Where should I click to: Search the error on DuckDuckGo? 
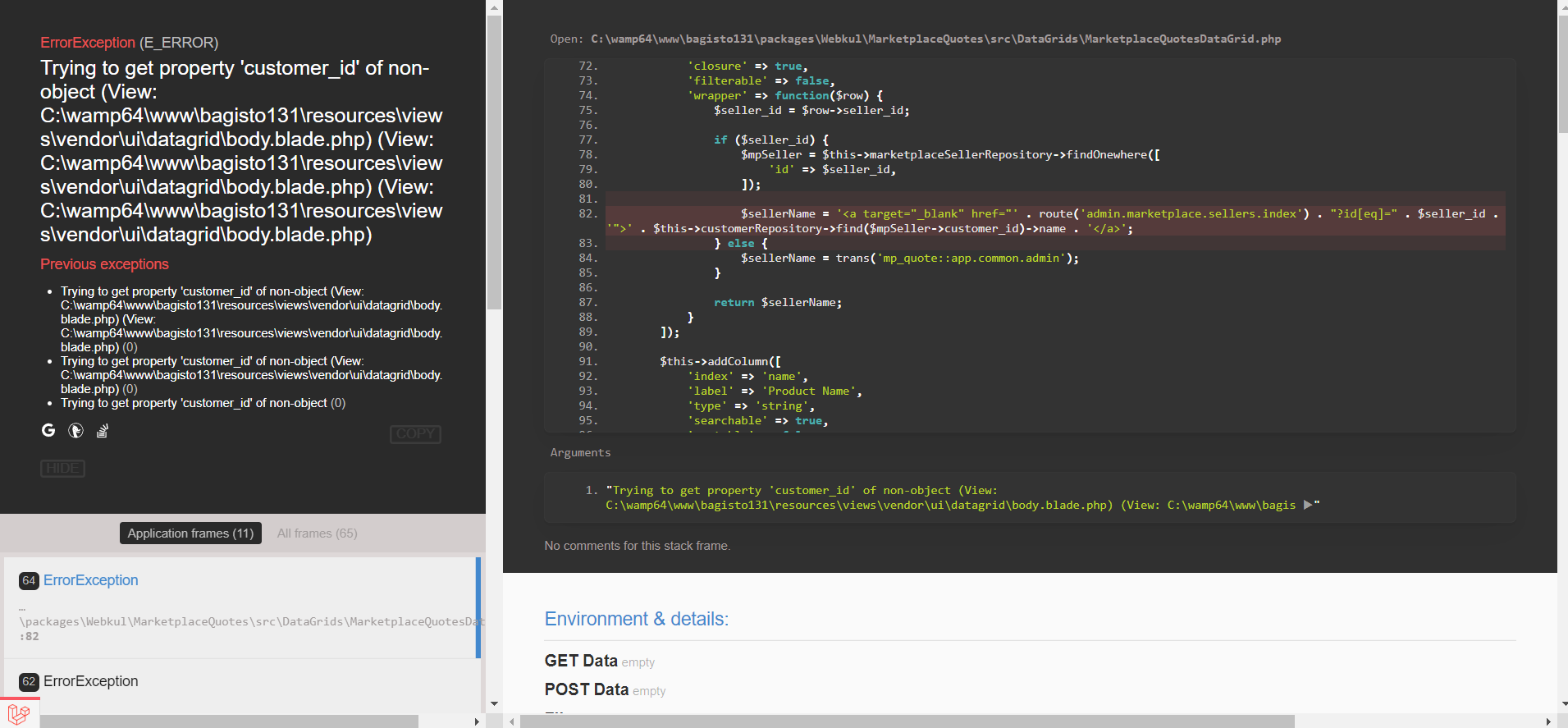tap(75, 430)
